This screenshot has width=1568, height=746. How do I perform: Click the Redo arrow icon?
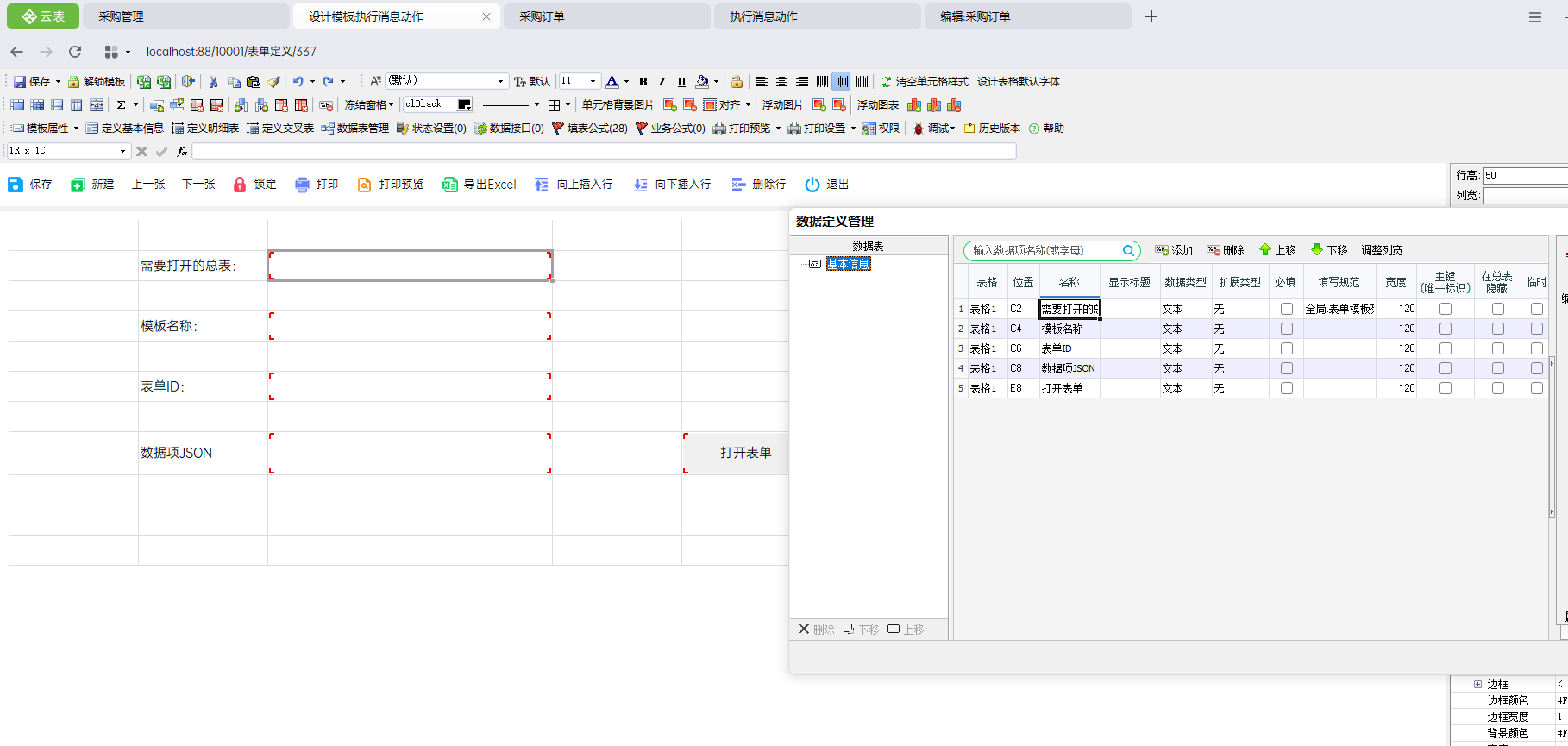[328, 82]
